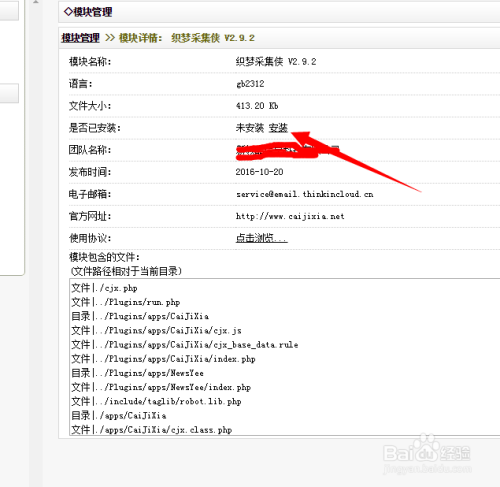Click the Baidu 经验 watermark logo
This screenshot has height=487, width=500.
click(x=427, y=453)
